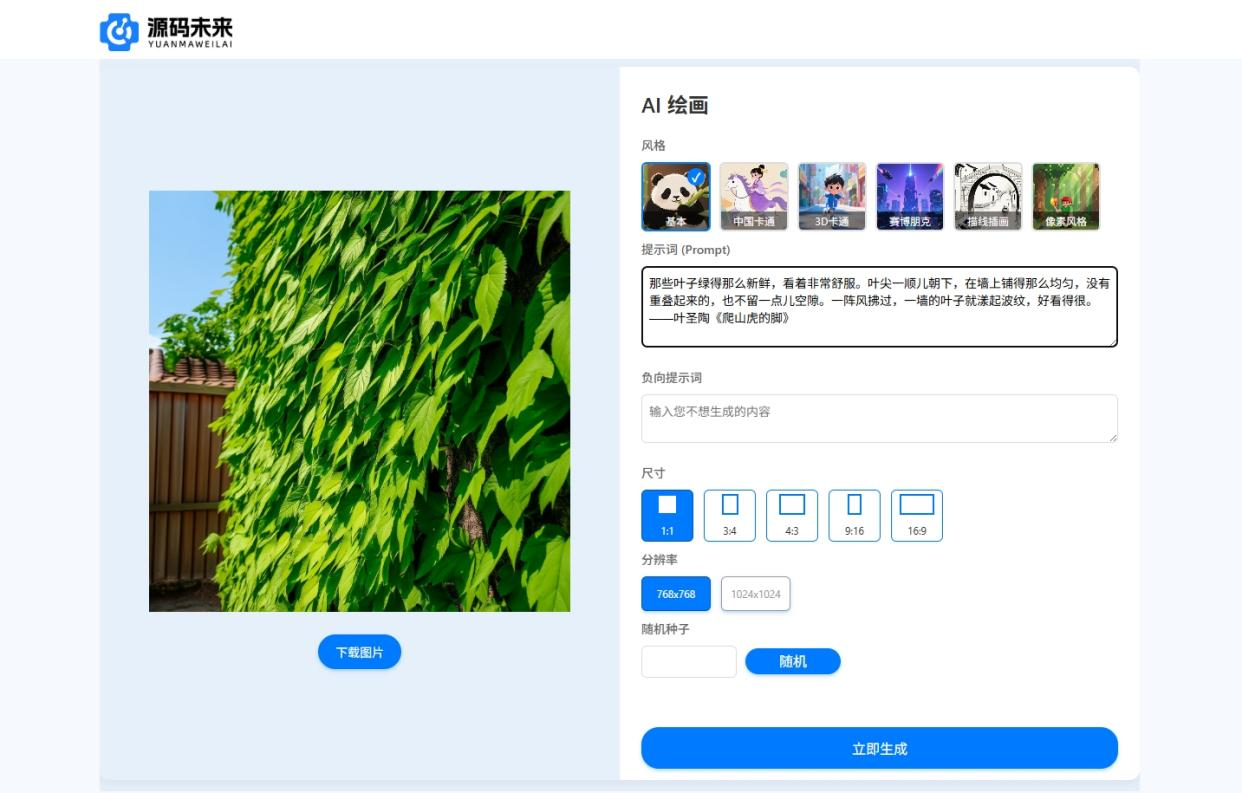Choose the 中国卡通 style thumbnail
Screen dimensions: 1242x793
tap(754, 197)
